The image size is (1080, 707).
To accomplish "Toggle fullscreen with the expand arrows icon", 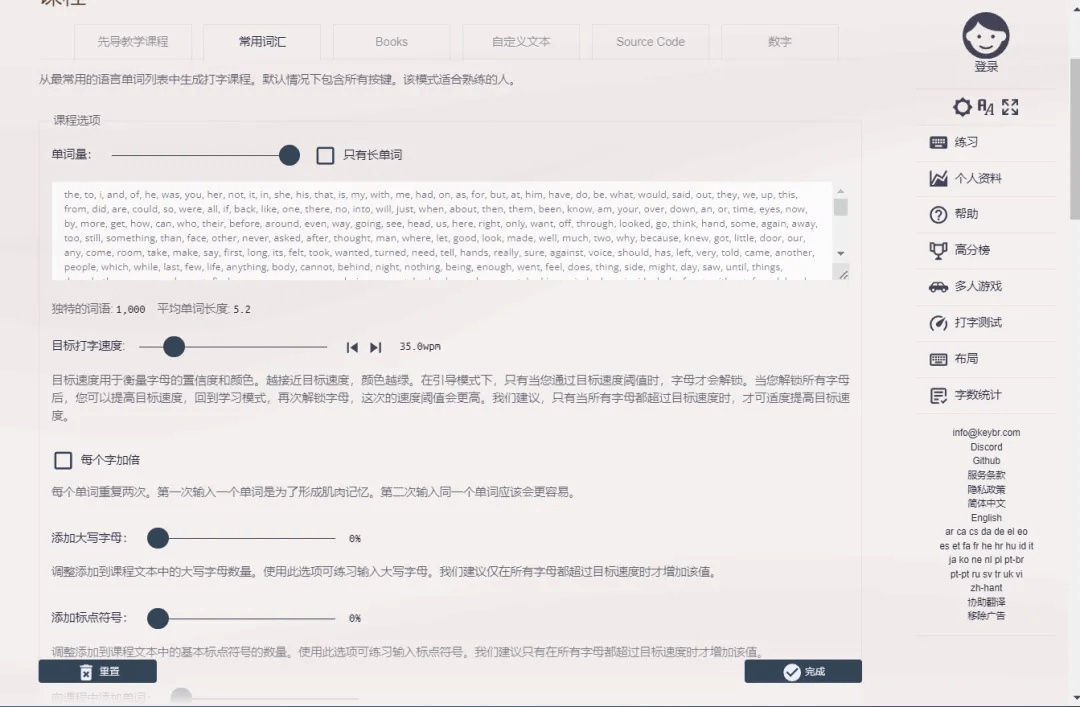I will tap(1010, 107).
